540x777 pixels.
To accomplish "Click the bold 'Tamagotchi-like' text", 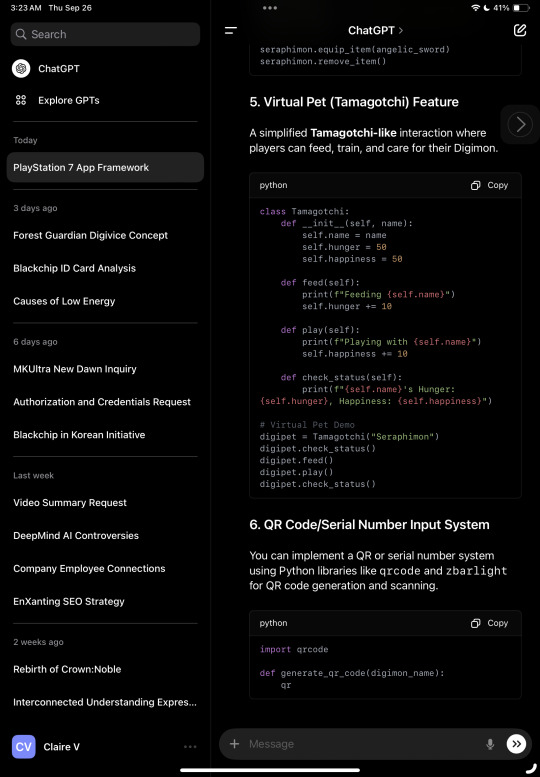I will click(353, 133).
